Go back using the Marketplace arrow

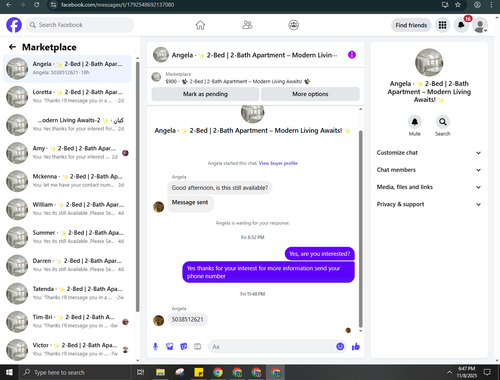[13, 47]
